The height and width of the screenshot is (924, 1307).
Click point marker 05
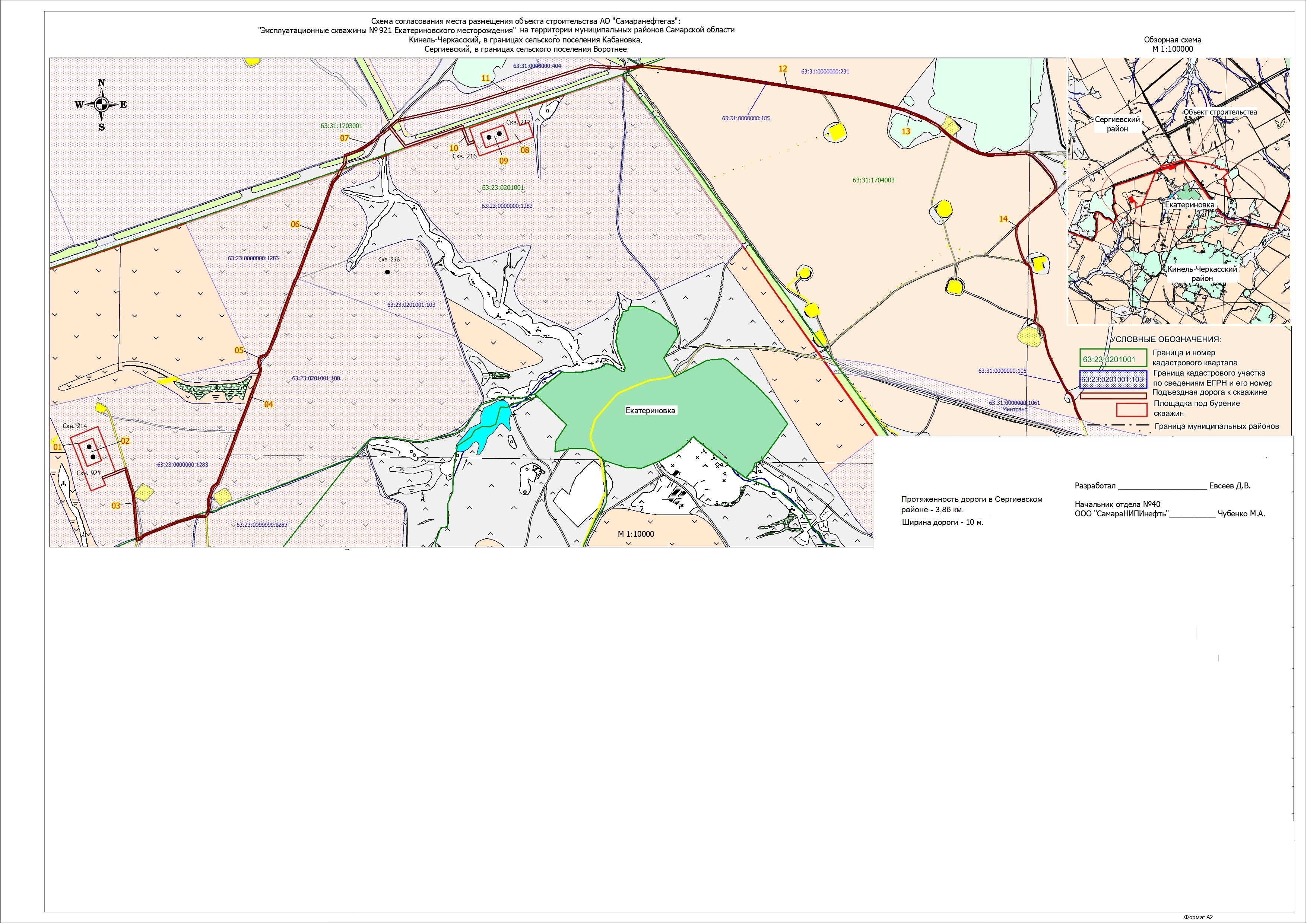tap(239, 350)
